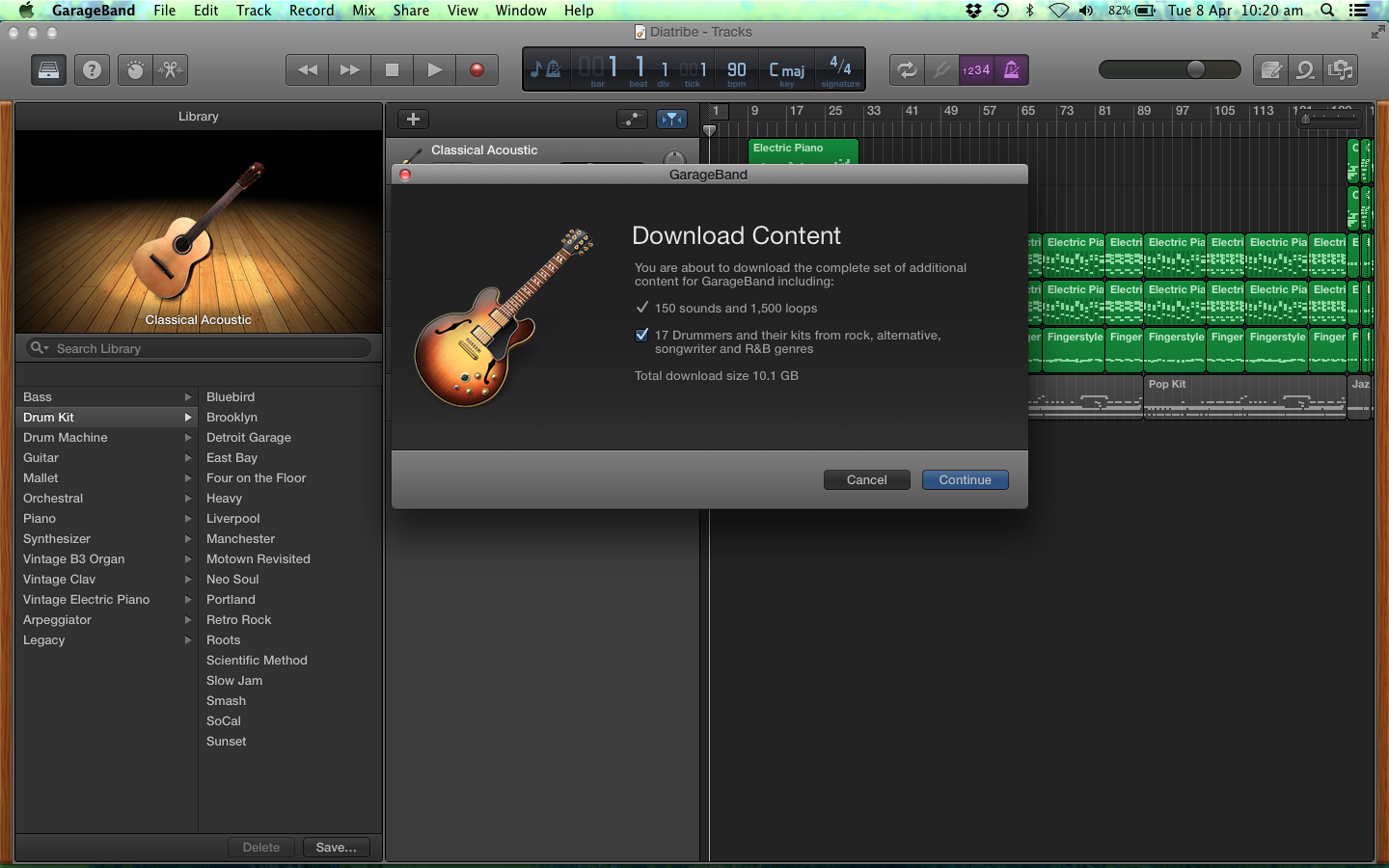Expand the Vintage B3 Organ category
The width and height of the screenshot is (1389, 868).
[188, 559]
